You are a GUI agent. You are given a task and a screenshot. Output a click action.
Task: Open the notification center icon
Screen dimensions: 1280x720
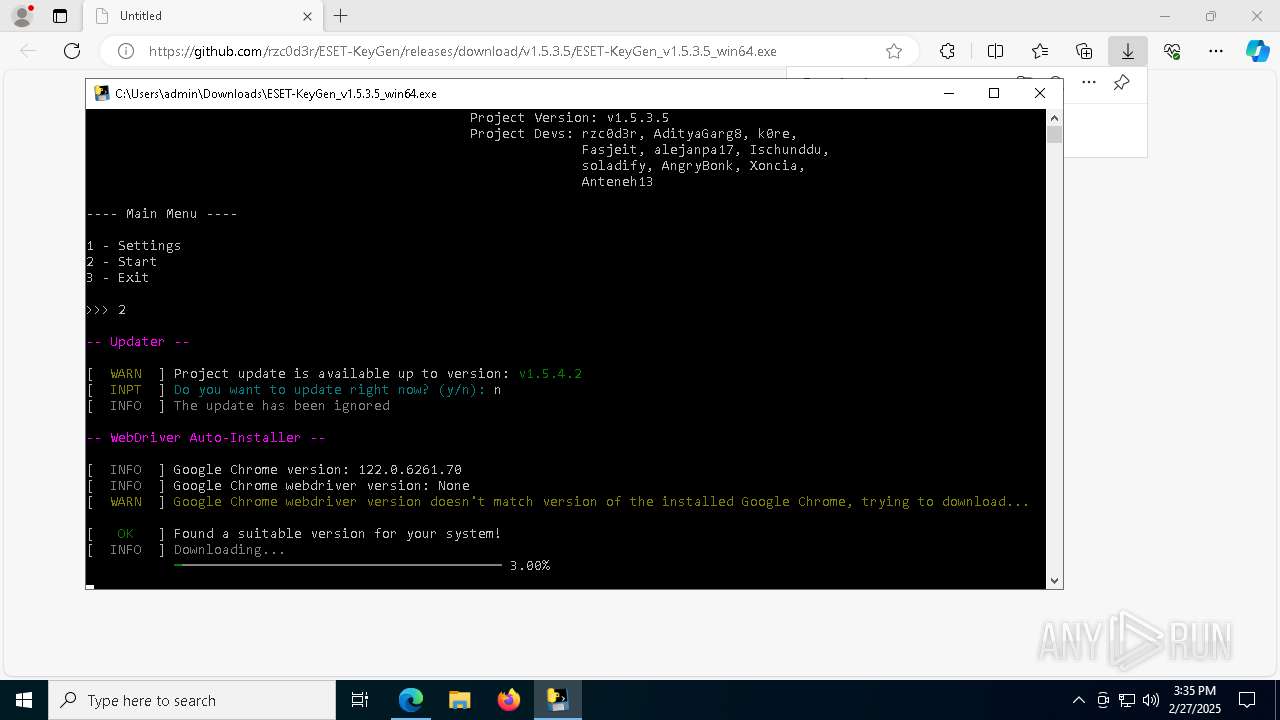click(x=1247, y=700)
